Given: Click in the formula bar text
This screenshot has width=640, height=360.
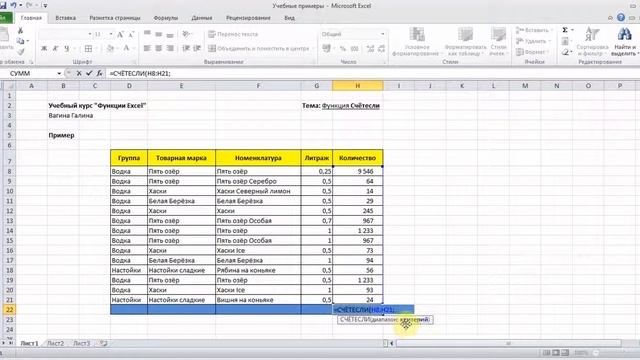Looking at the screenshot, I should 140,73.
